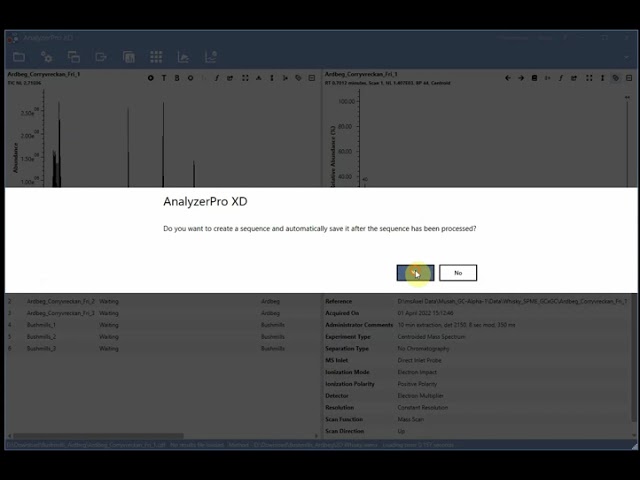Viewport: 640px width, 480px height.
Task: Go to next scan with the right arrow
Action: click(521, 78)
